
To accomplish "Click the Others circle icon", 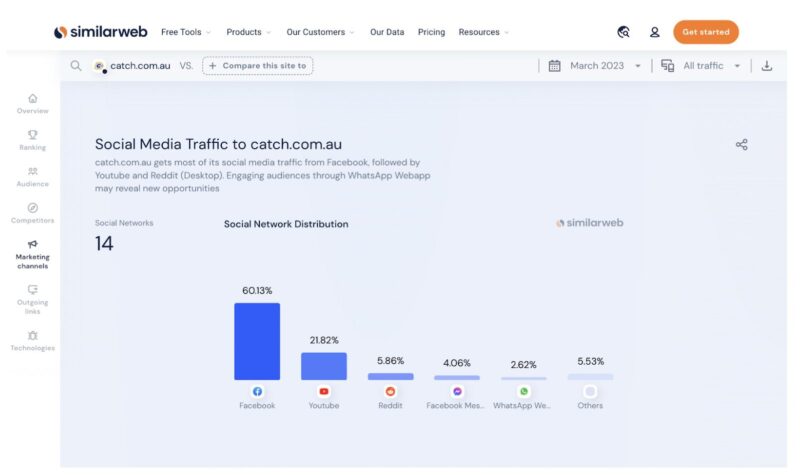I will coord(590,391).
